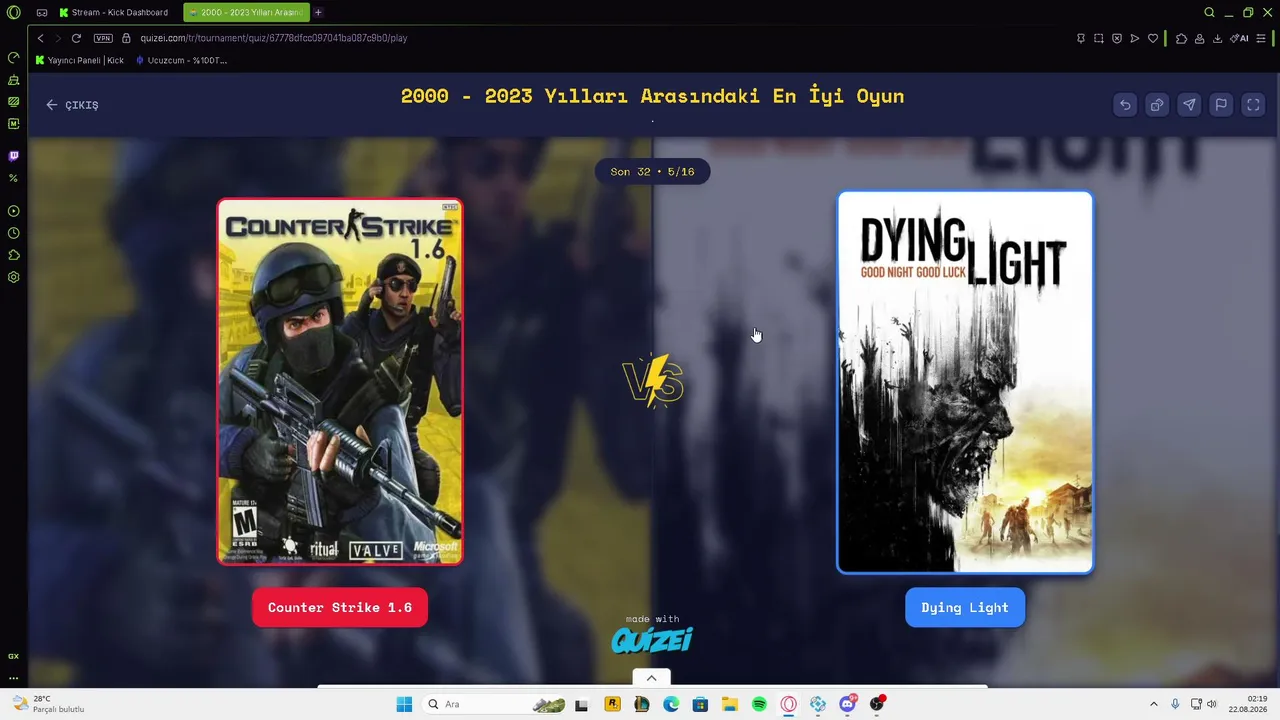Switch to the Stream - Kick Dashboard tab
1280x720 pixels.
116,12
